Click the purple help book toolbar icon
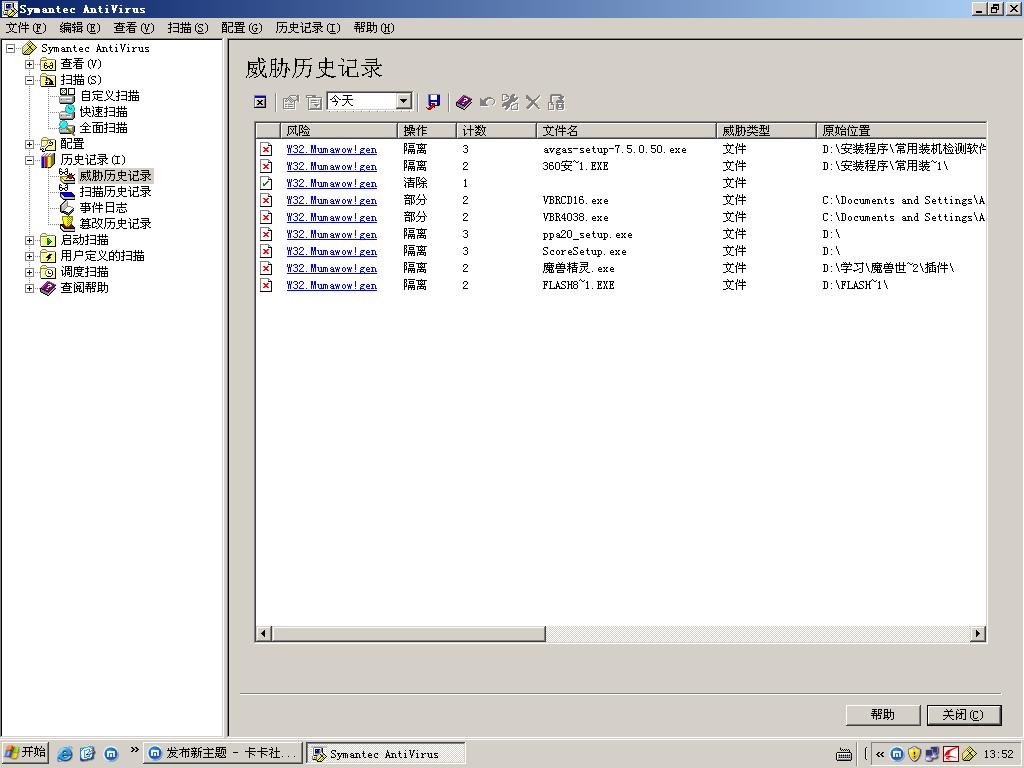This screenshot has height=768, width=1024. [x=463, y=102]
